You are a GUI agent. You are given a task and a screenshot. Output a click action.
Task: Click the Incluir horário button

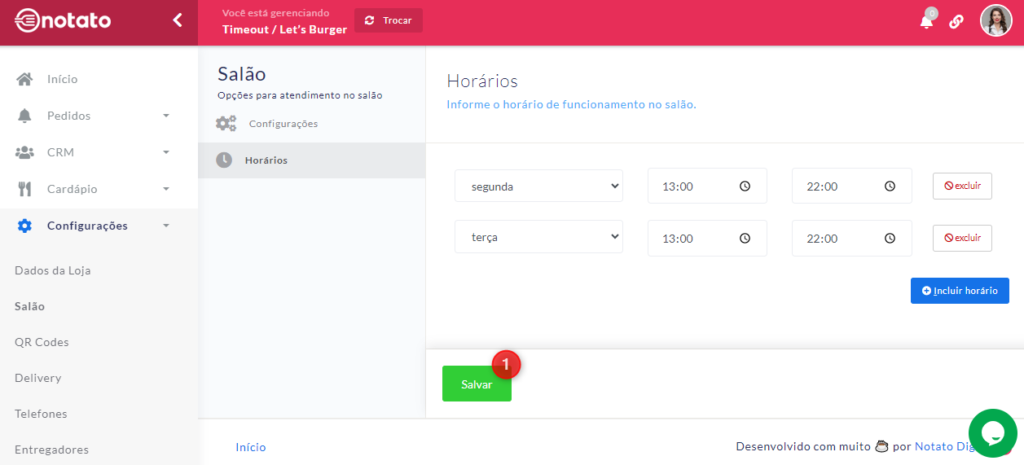959,290
